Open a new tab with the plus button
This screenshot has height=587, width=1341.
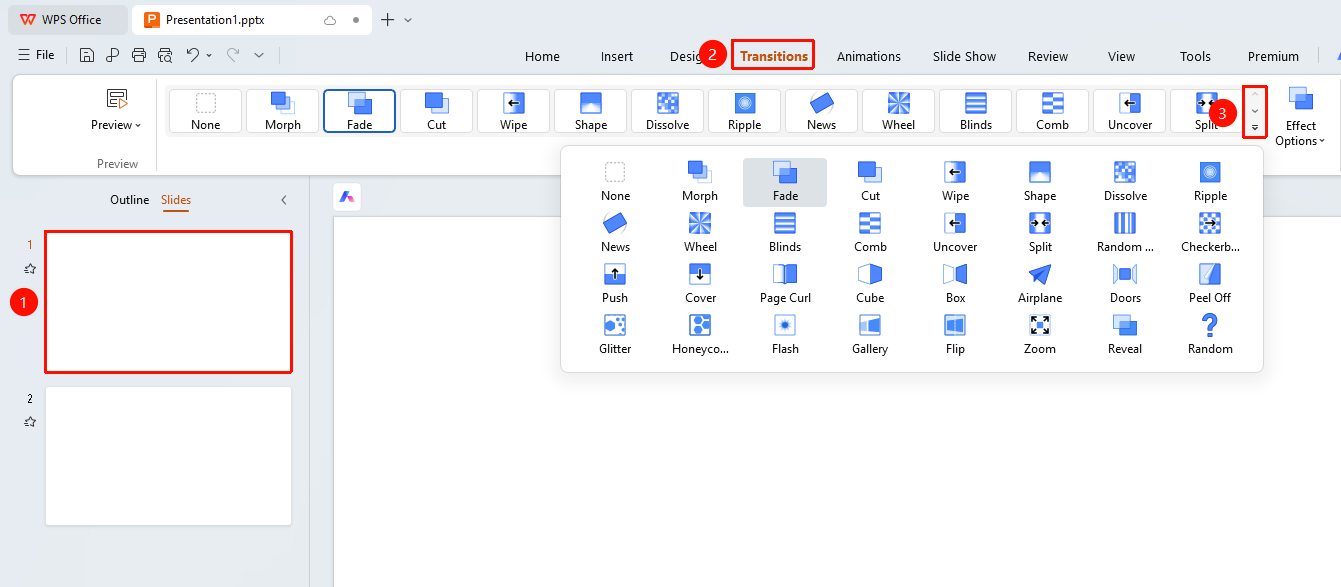click(x=388, y=20)
